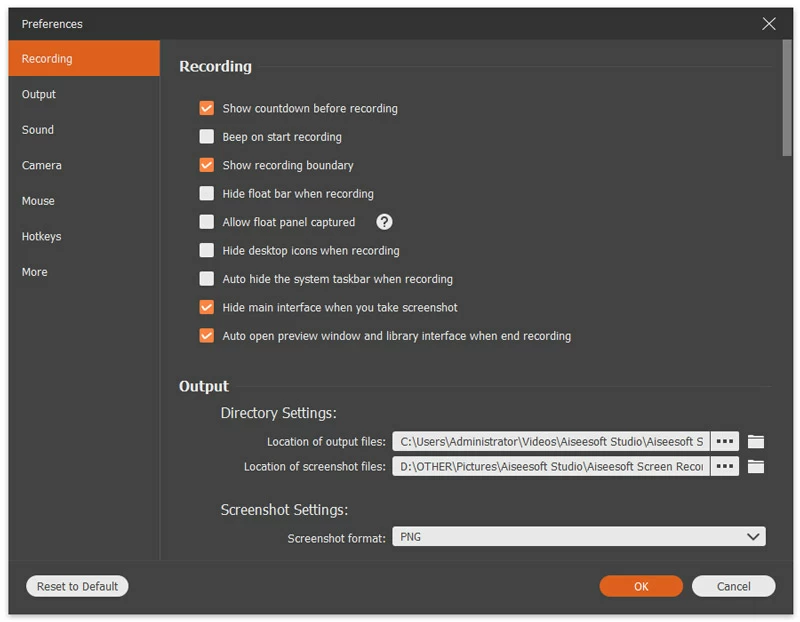Click the Reset to Default button
This screenshot has height=622, width=800.
76,586
